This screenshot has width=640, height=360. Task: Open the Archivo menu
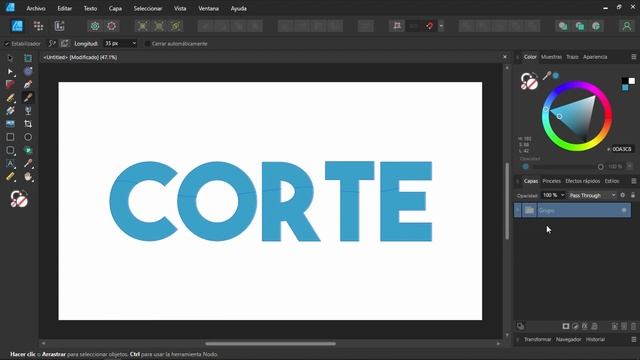click(x=36, y=8)
